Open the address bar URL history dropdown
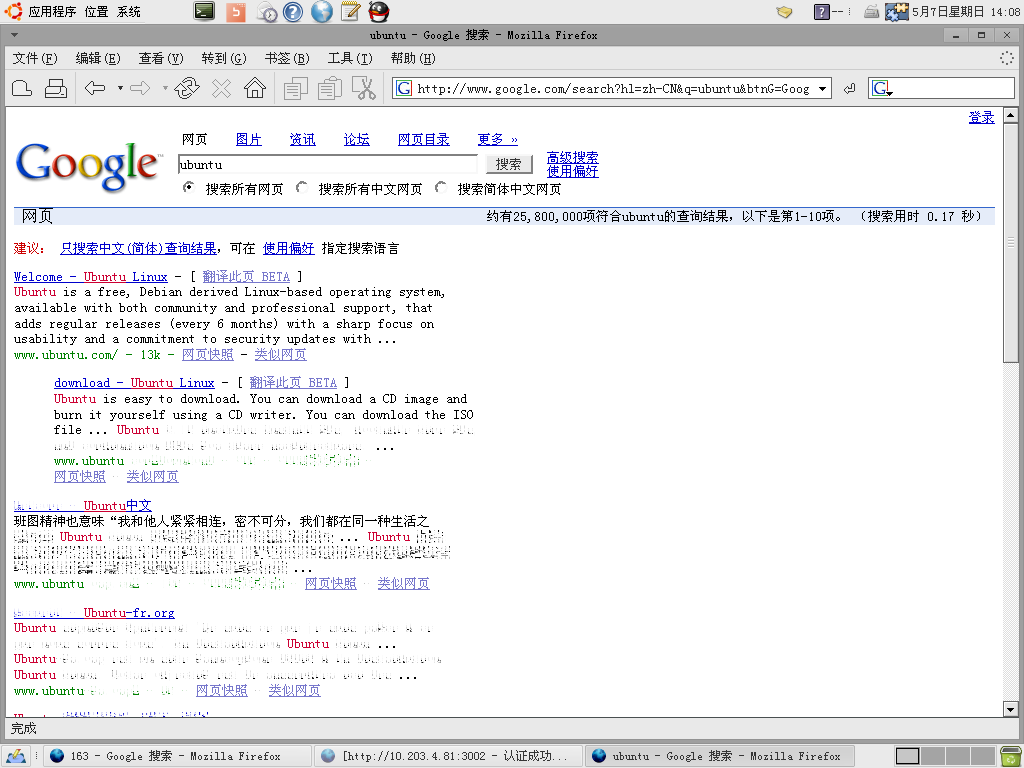Screen dimensions: 1024x768 tap(823, 88)
